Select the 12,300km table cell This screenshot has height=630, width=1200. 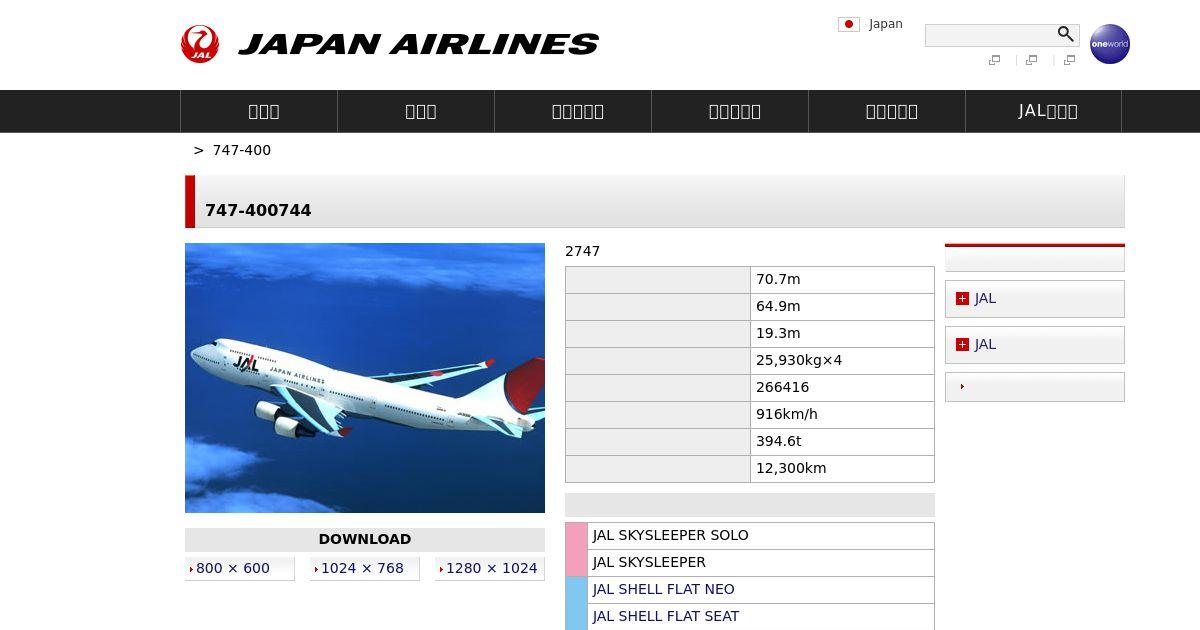(842, 469)
